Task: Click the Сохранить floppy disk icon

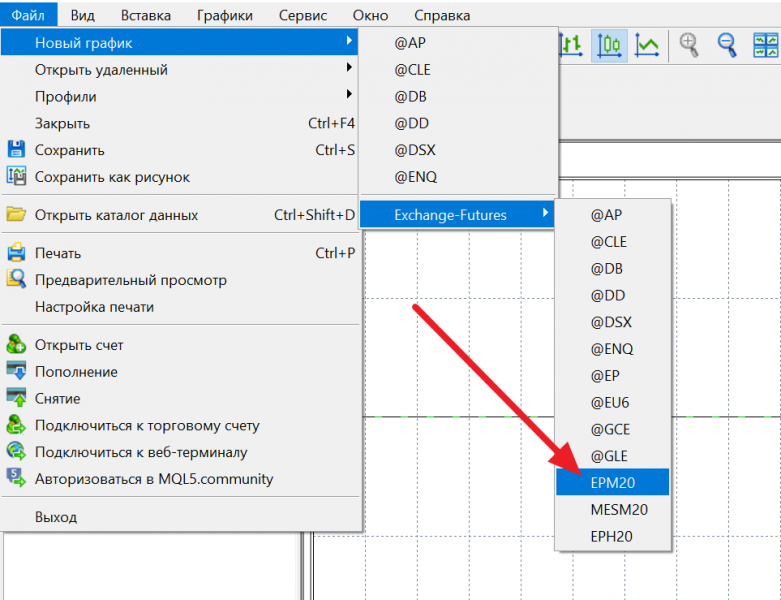Action: (16, 150)
